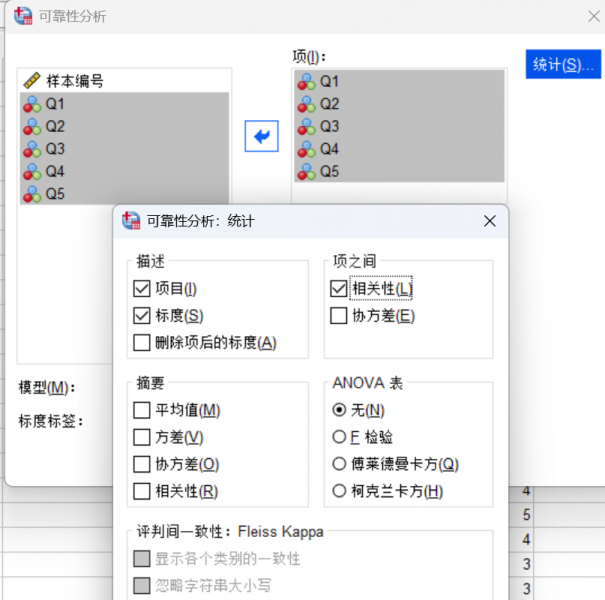
Task: Choose 傅莱德曼卡方(Q) ANOVA option
Action: [x=339, y=464]
